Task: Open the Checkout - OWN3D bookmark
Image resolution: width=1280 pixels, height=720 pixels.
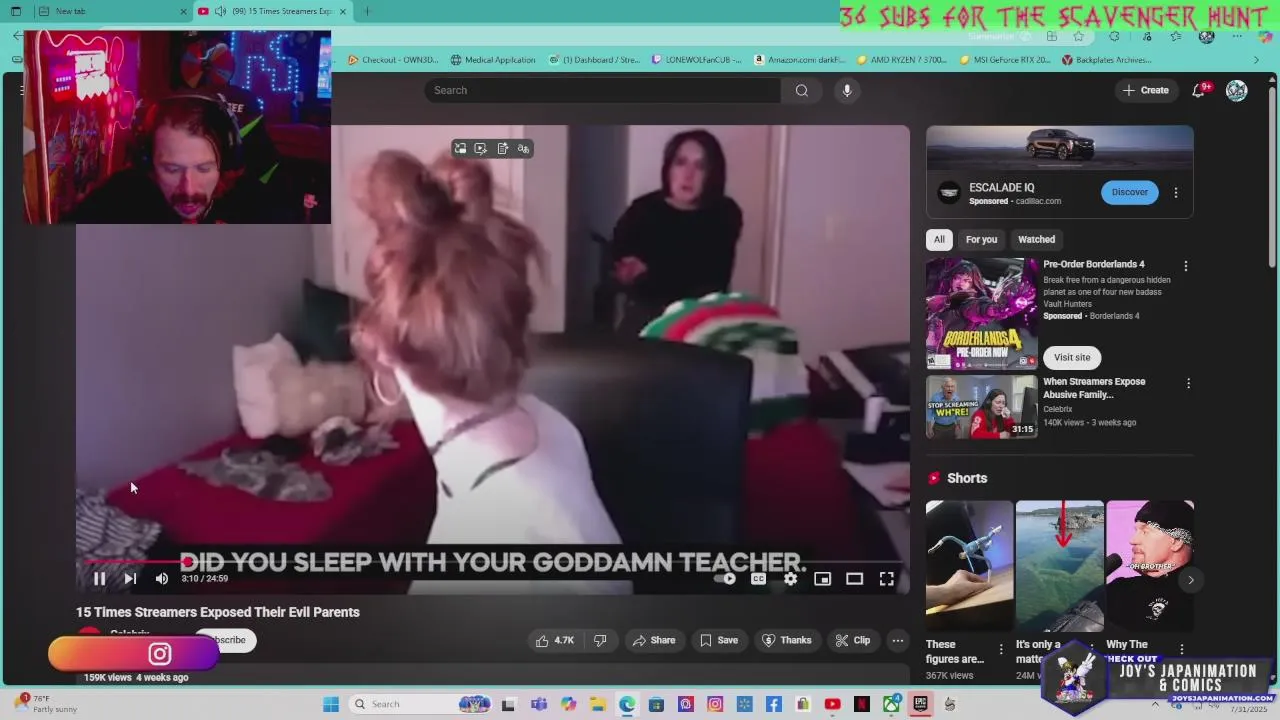Action: (392, 60)
